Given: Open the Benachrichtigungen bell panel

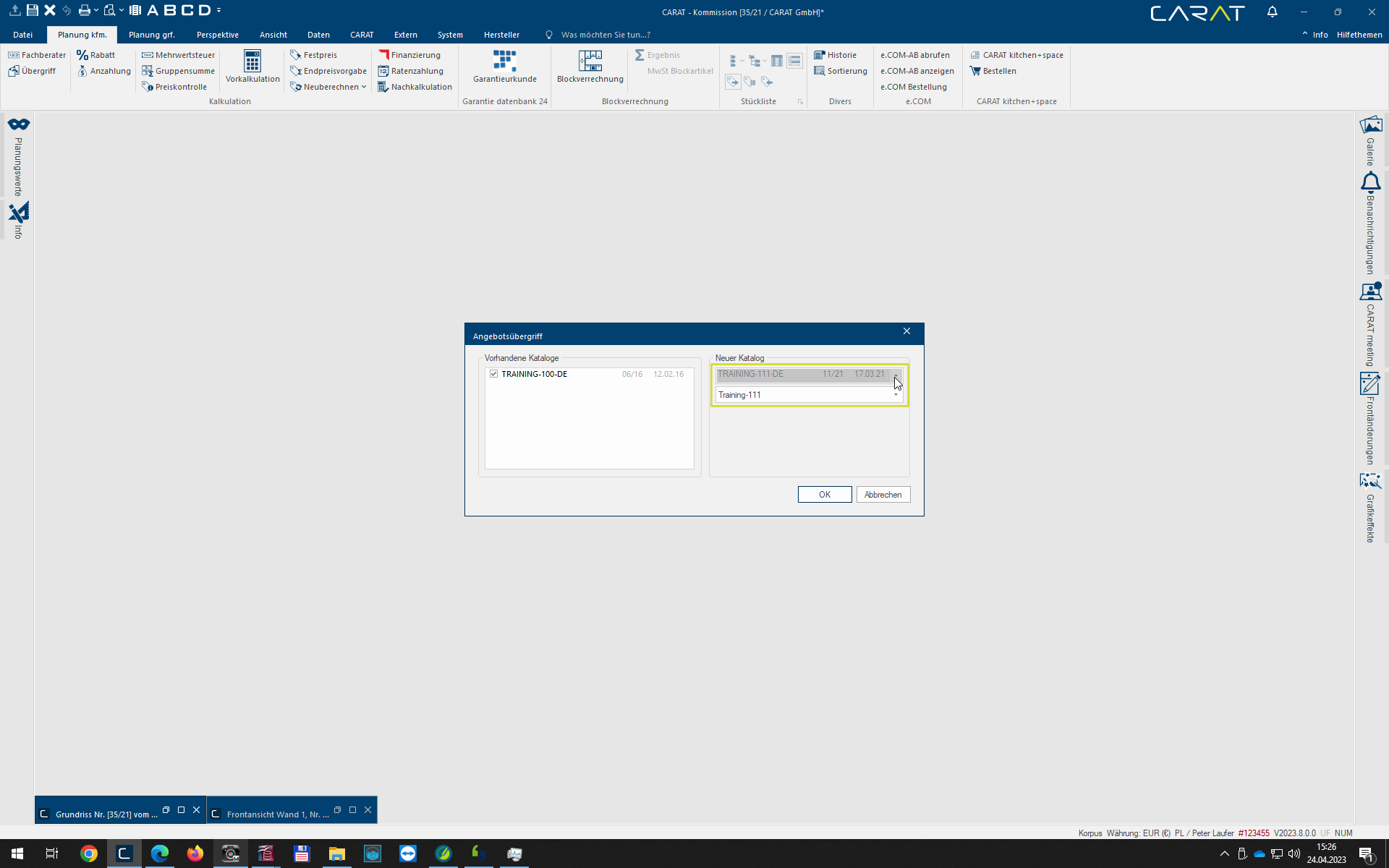Looking at the screenshot, I should 1370,182.
